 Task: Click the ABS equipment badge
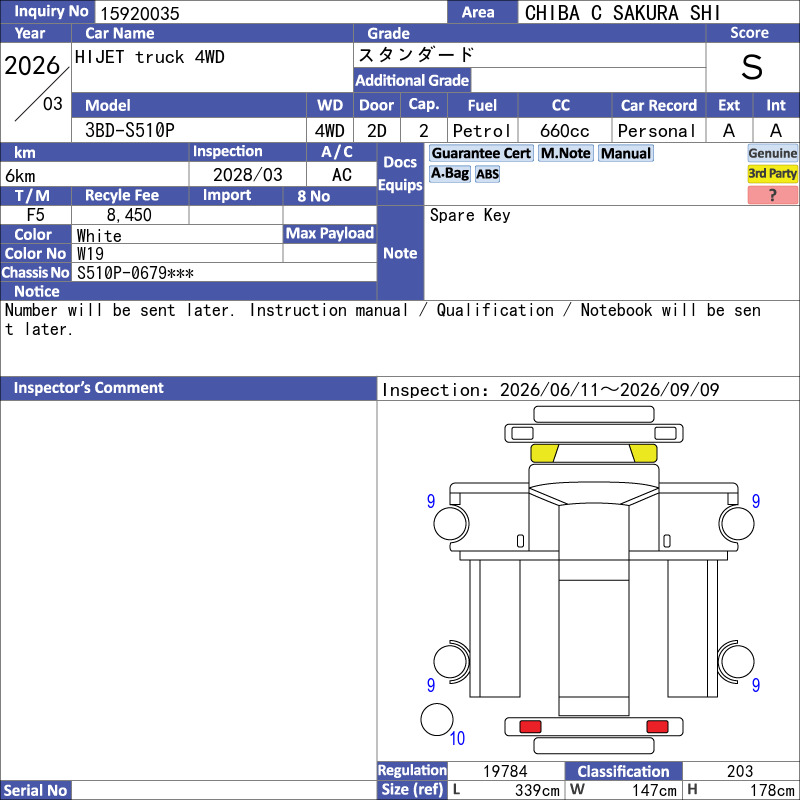coord(487,174)
